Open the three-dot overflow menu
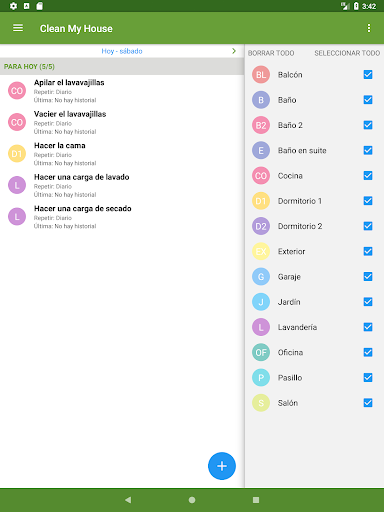Image resolution: width=384 pixels, height=512 pixels. [369, 28]
